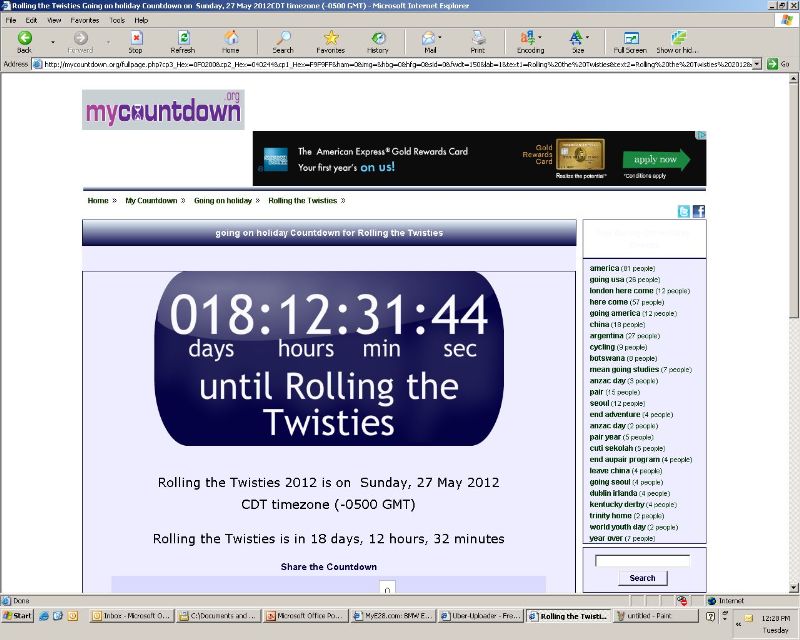The width and height of the screenshot is (800, 640).
Task: Click the Twitter share icon
Action: pyautogui.click(x=683, y=211)
